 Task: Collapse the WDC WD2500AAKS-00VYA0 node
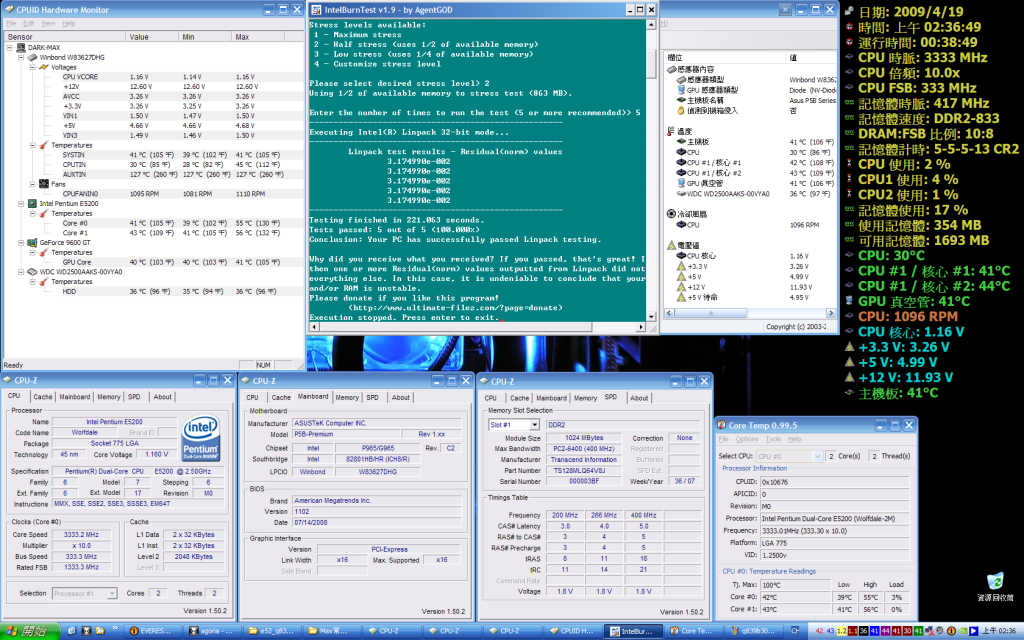tap(21, 272)
